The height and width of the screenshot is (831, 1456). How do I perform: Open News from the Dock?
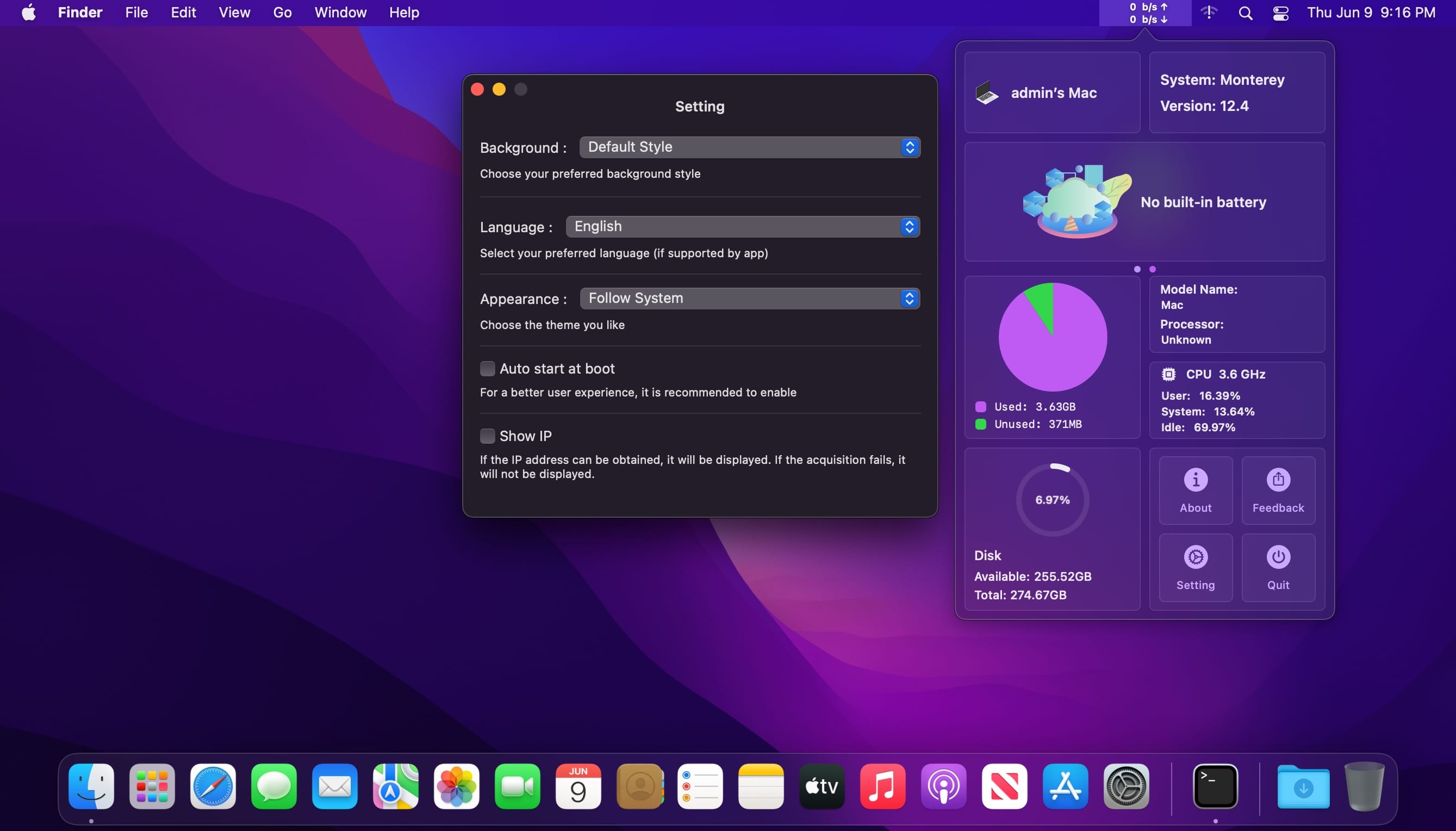tap(1005, 786)
